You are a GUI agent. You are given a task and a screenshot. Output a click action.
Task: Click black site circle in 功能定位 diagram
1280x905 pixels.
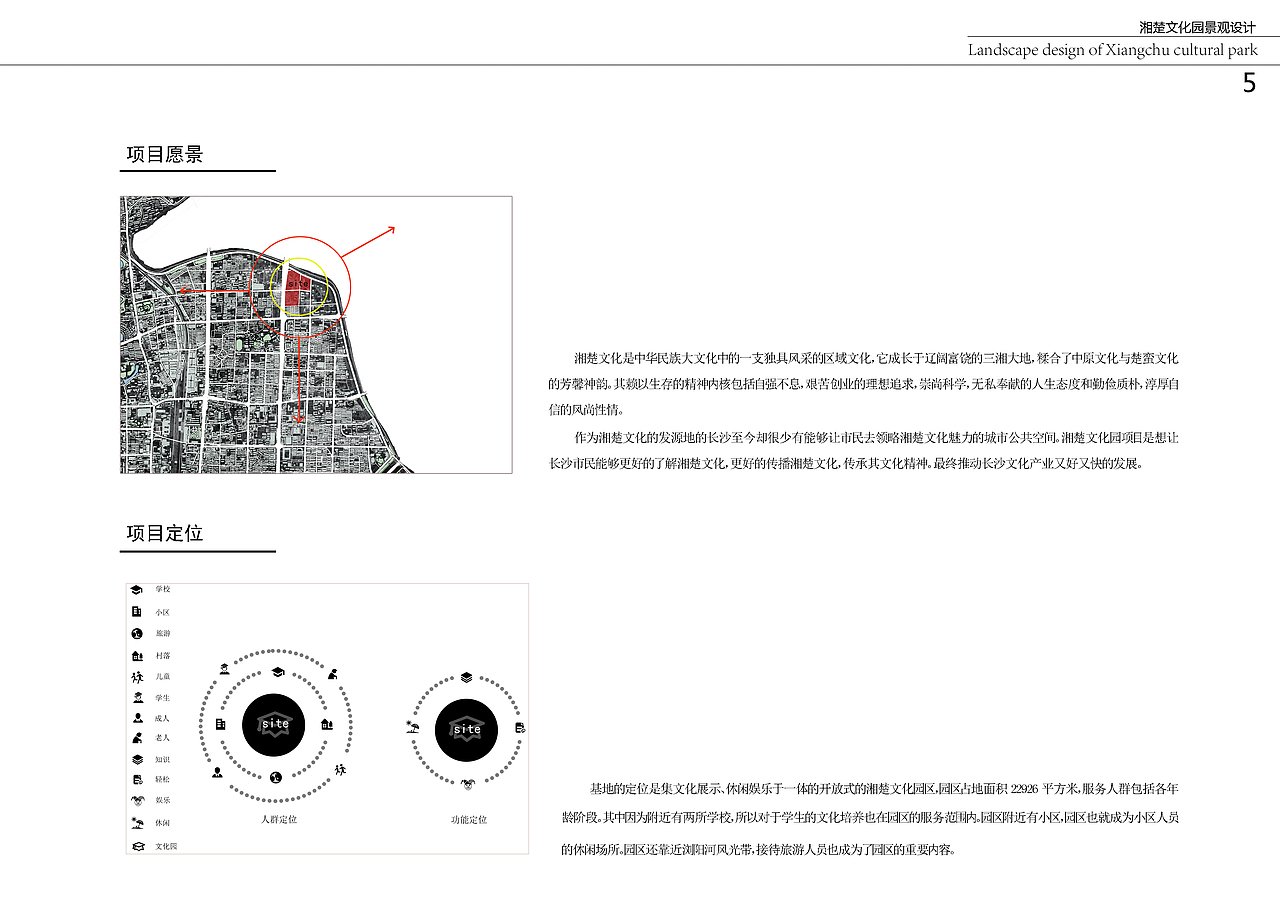pyautogui.click(x=467, y=730)
